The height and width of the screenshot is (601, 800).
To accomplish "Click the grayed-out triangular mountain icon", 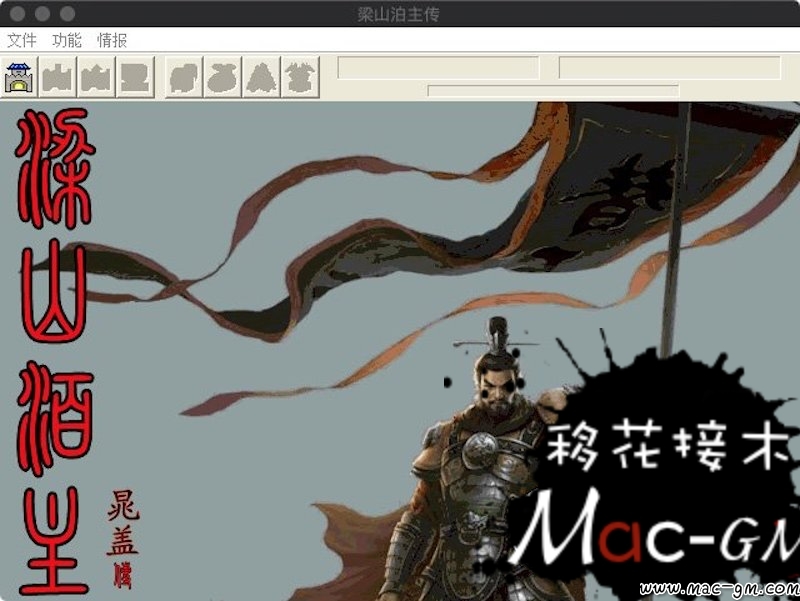I will pyautogui.click(x=262, y=77).
